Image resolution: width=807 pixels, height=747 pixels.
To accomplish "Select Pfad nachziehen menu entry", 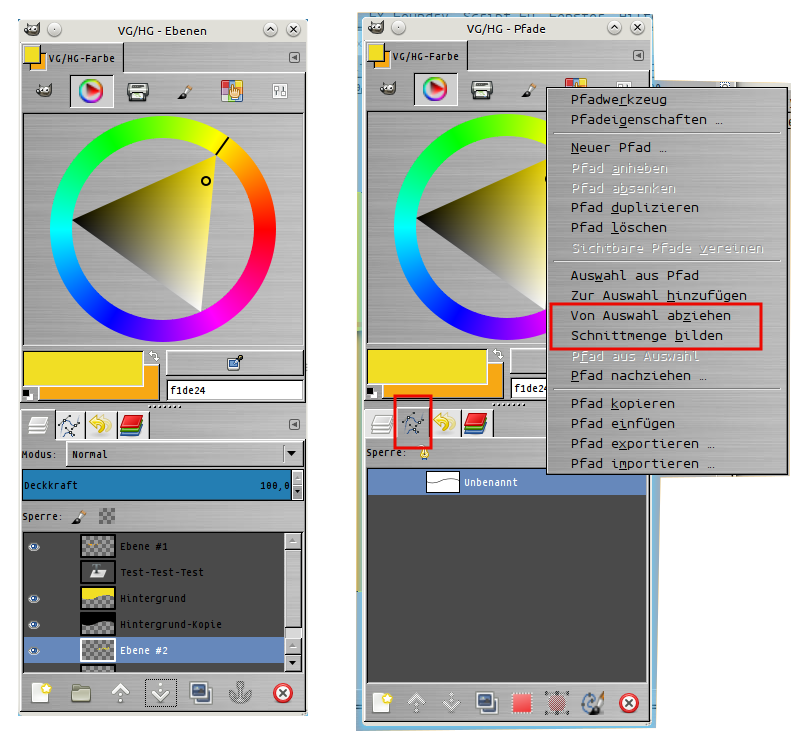I will click(638, 376).
